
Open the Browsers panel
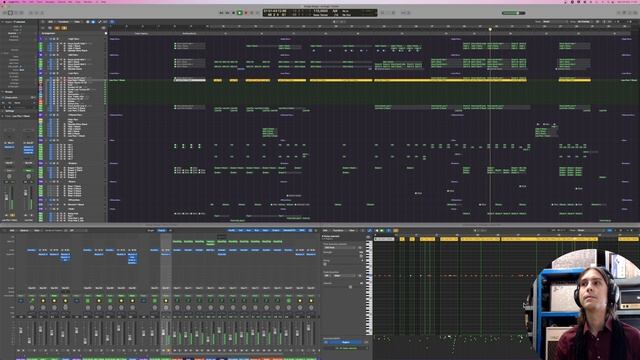[x=636, y=13]
